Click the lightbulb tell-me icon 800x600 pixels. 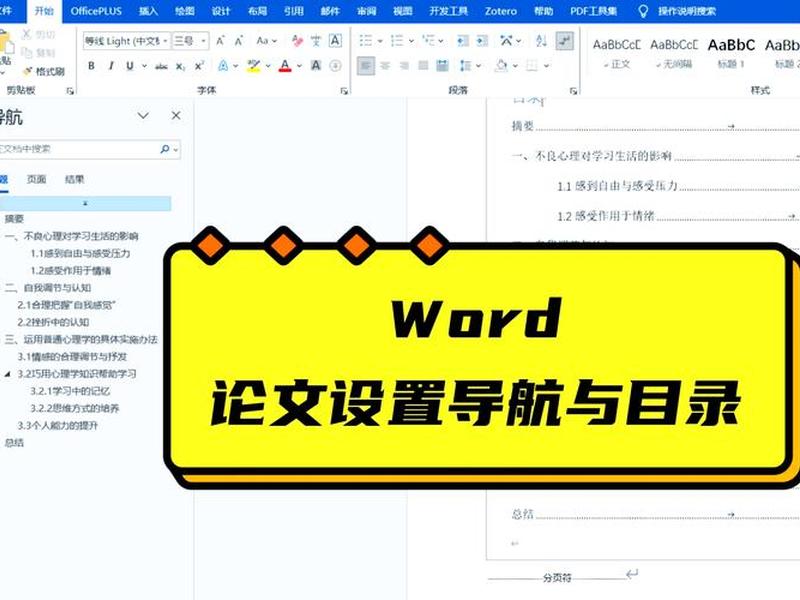643,11
